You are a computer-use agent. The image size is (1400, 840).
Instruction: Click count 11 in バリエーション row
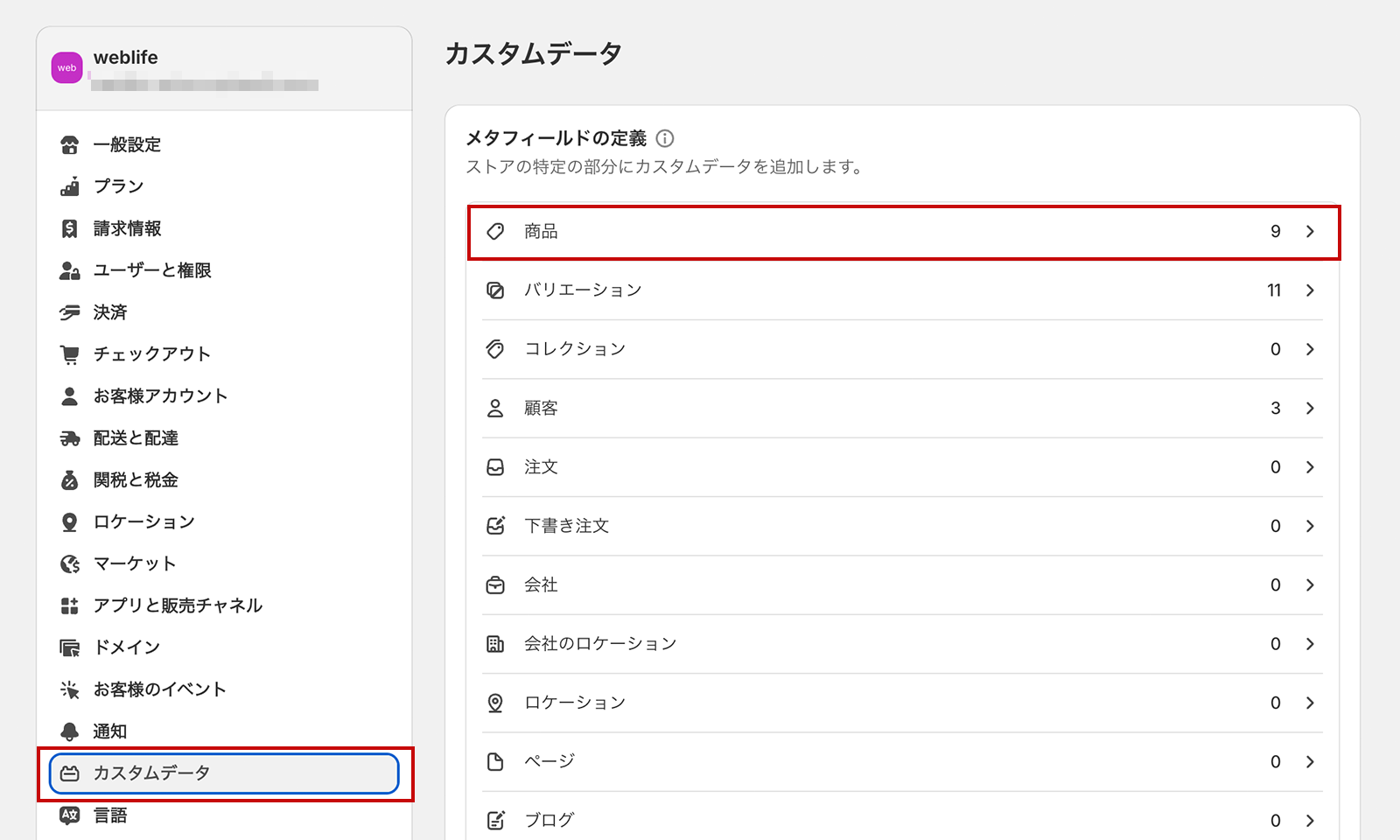click(x=1274, y=290)
